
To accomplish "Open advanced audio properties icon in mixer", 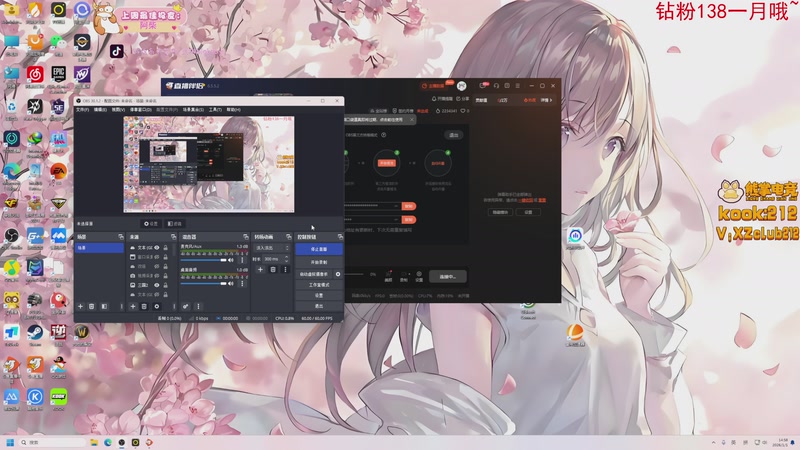I will (186, 307).
